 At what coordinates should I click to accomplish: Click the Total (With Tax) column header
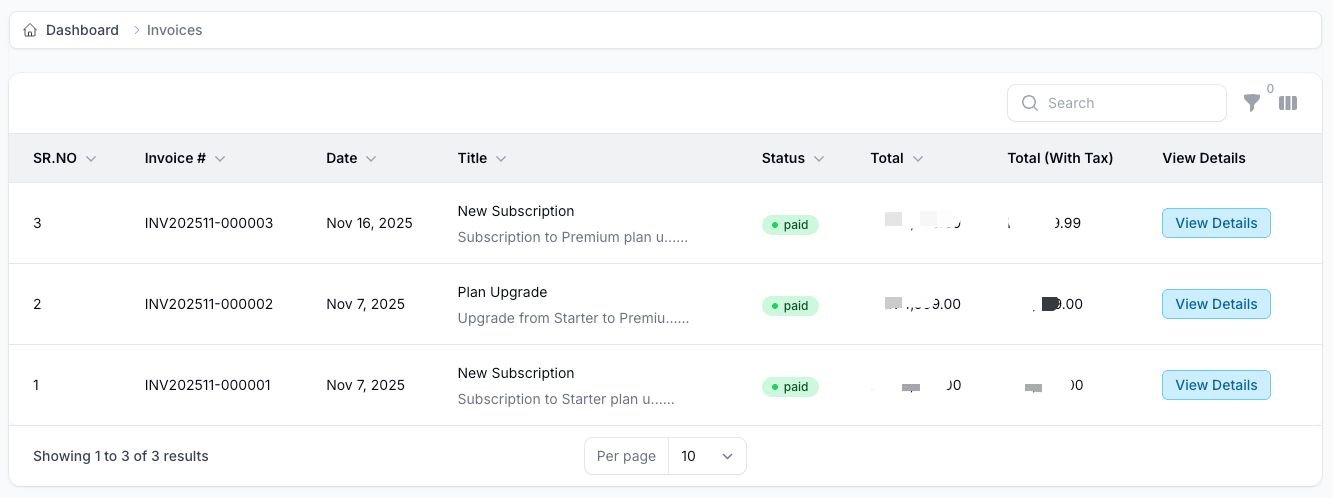click(1060, 158)
